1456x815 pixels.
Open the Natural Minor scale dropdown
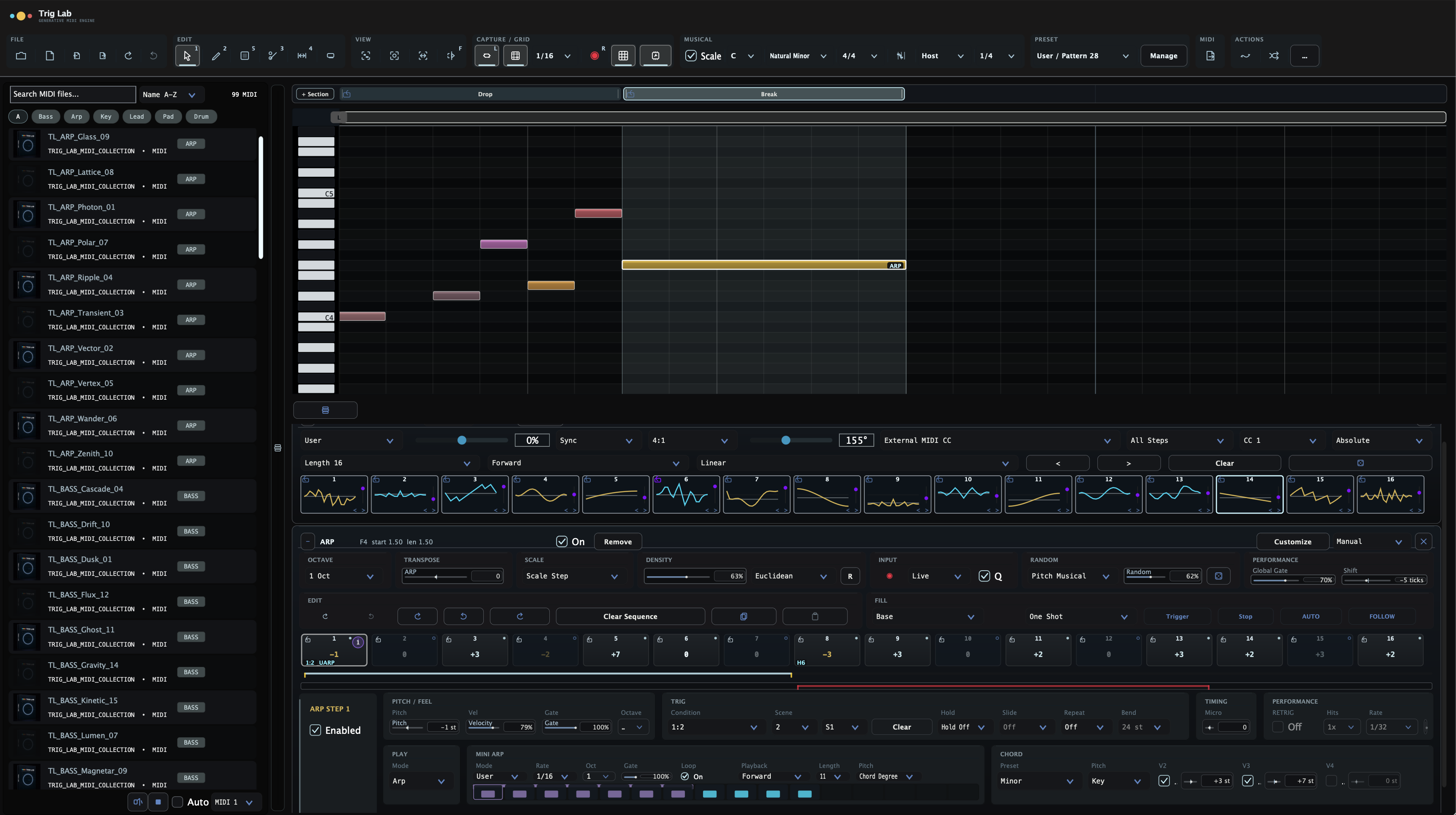pos(797,55)
